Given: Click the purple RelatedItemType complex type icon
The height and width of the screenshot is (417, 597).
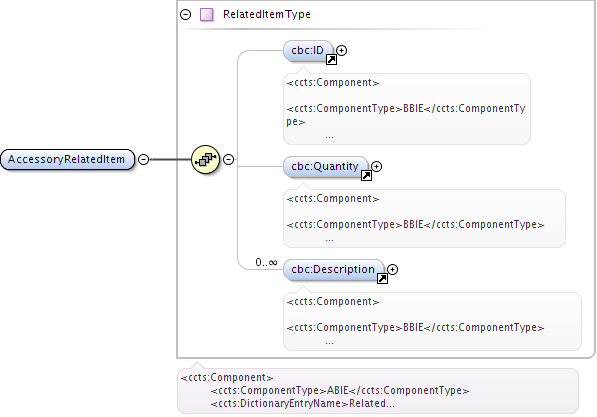Looking at the screenshot, I should coord(207,14).
